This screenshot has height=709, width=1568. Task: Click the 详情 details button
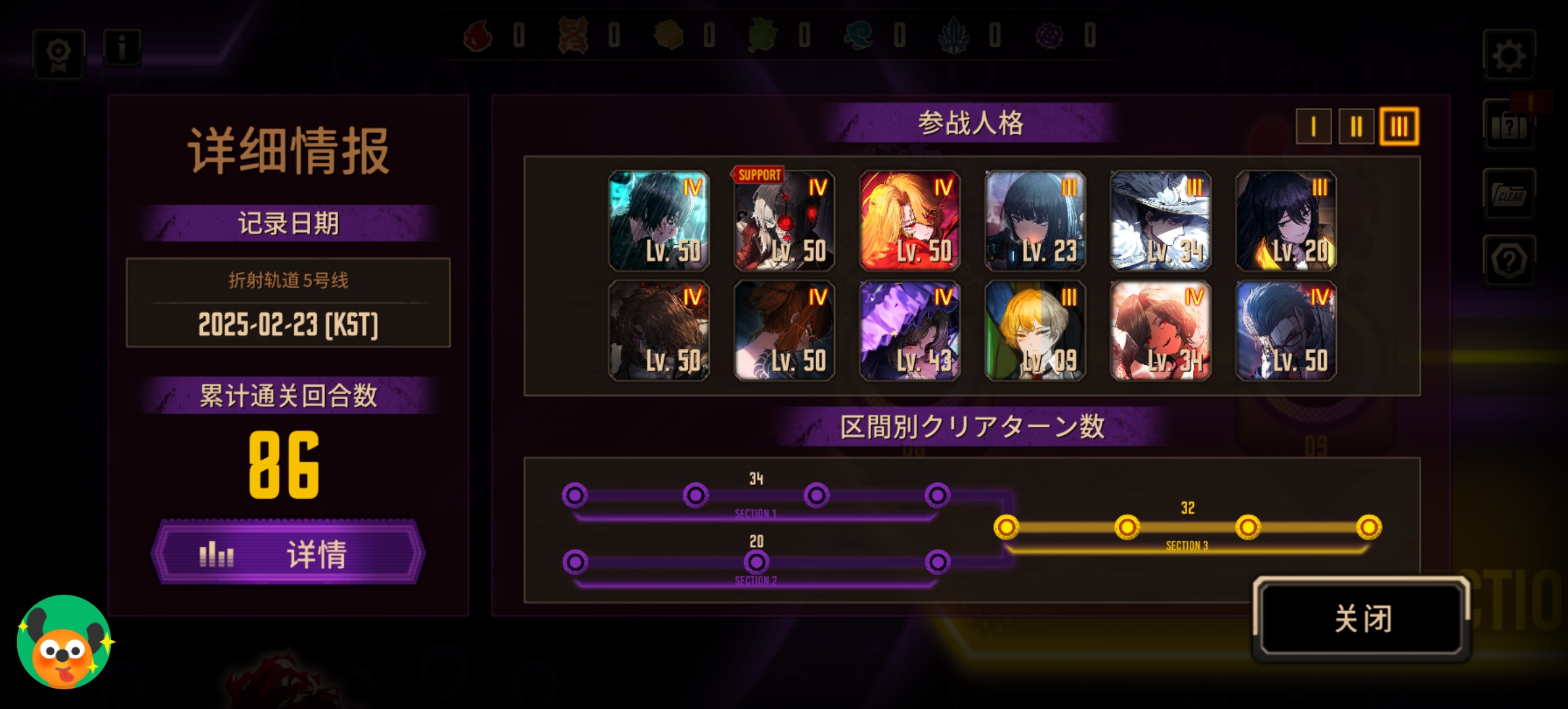pyautogui.click(x=288, y=553)
